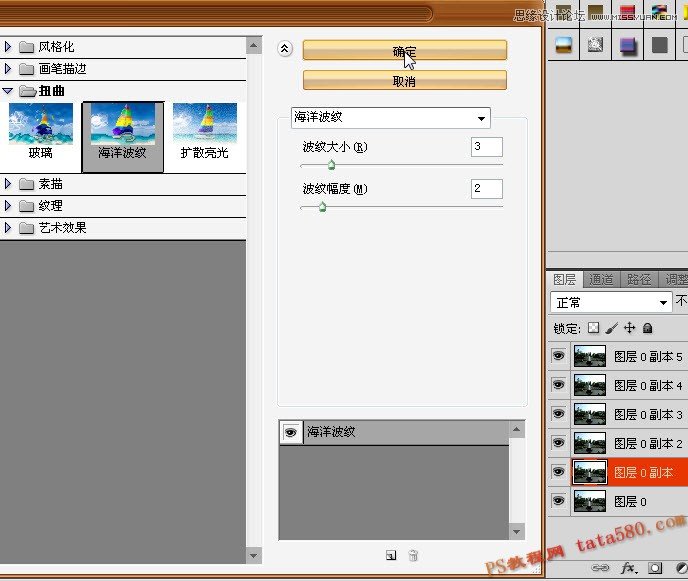Click the 波纹幅度 slider handle
The width and height of the screenshot is (688, 581).
click(322, 207)
